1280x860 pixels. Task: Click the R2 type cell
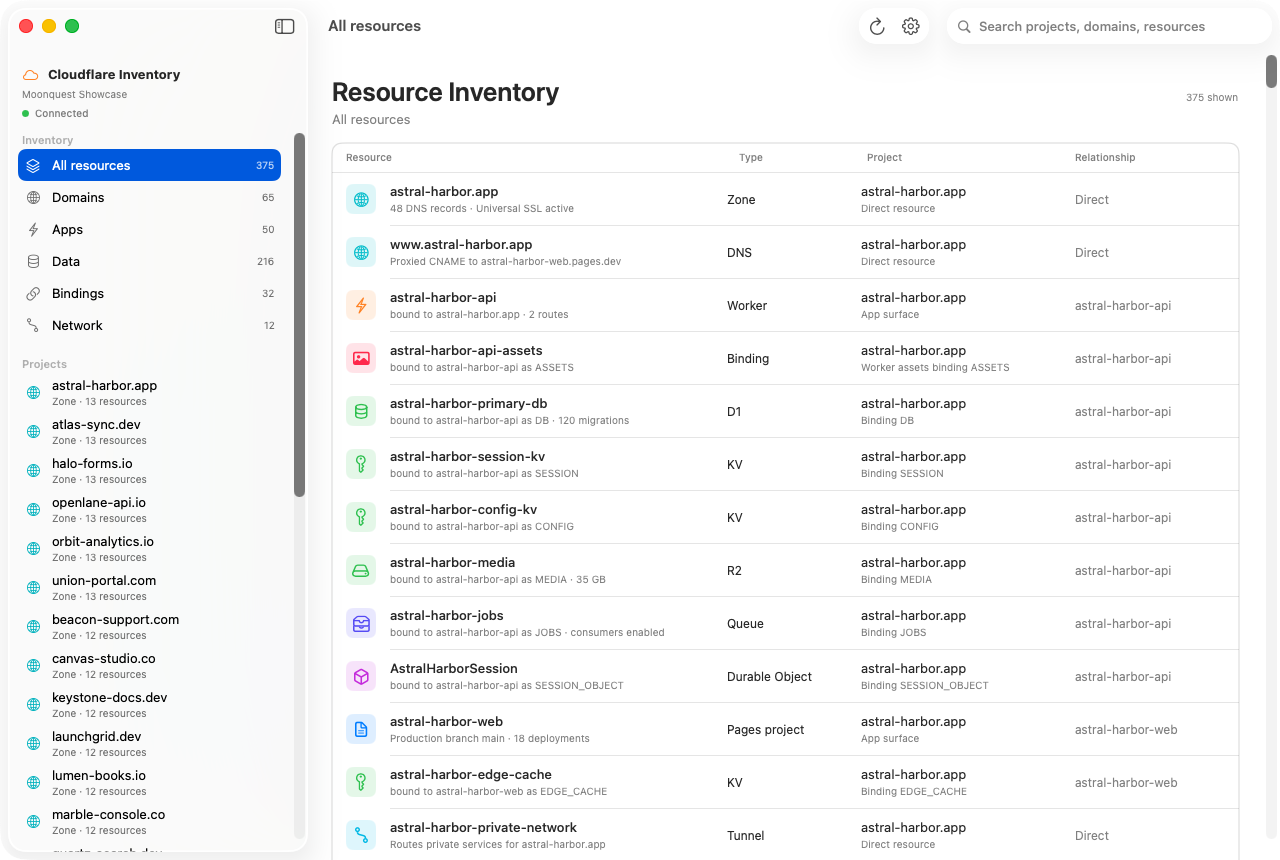click(734, 571)
